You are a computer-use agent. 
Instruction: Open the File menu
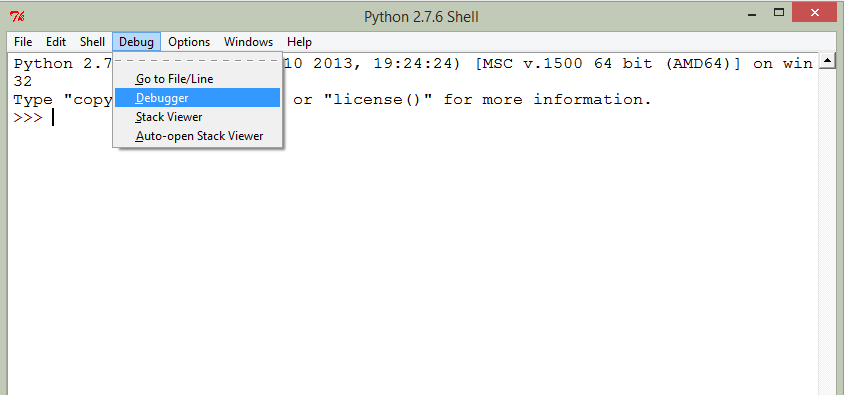[x=23, y=42]
